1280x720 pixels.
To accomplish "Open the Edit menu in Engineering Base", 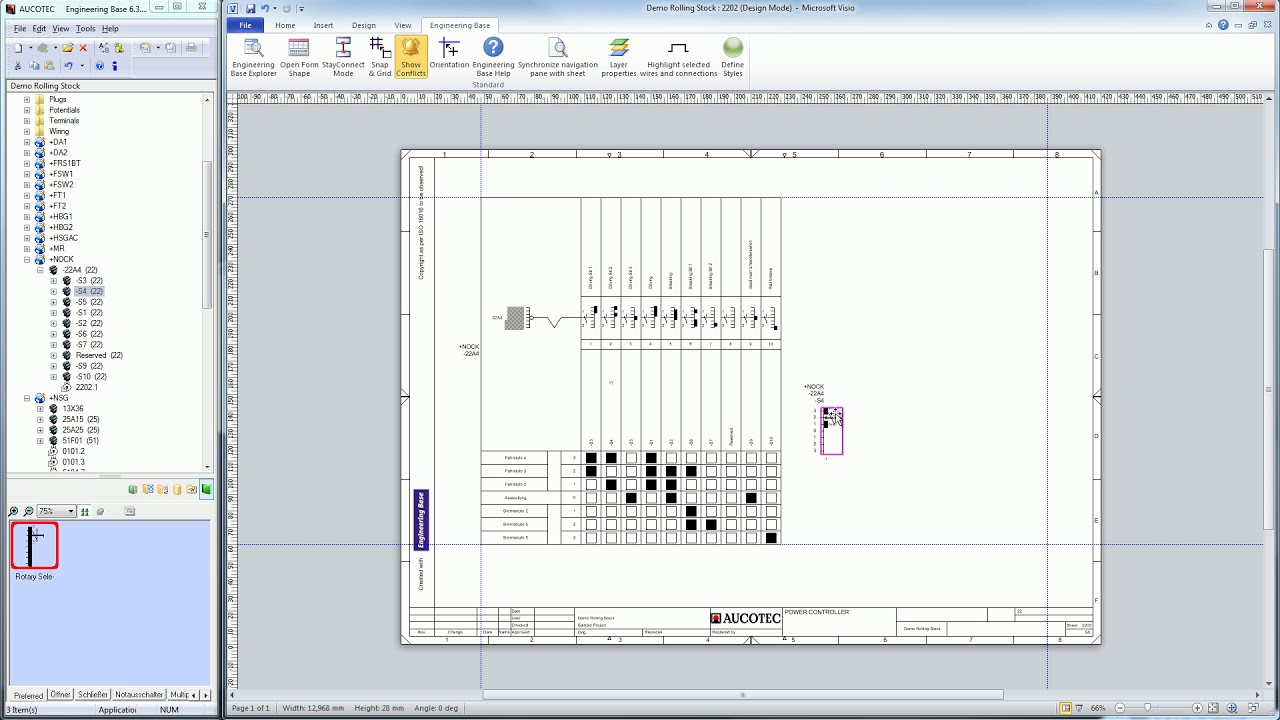I will coord(39,29).
